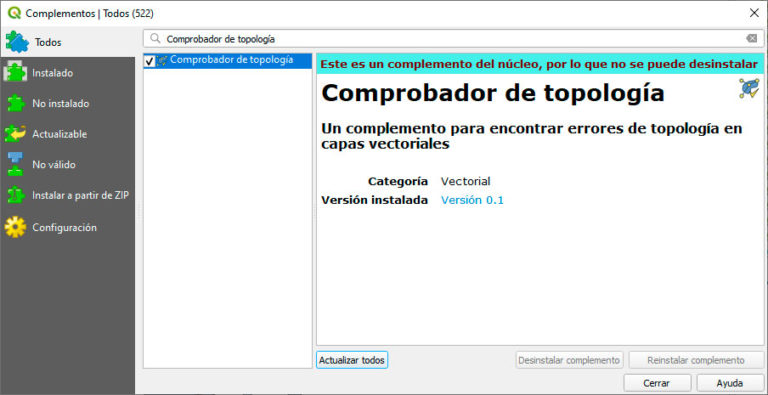This screenshot has width=768, height=395.
Task: Click the No instalado puzzle icon
Action: tap(16, 103)
